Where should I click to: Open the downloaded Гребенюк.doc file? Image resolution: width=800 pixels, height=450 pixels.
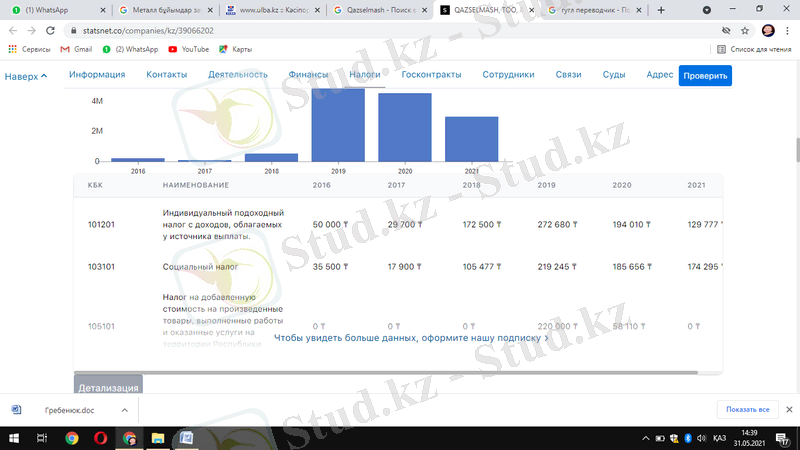pos(69,410)
